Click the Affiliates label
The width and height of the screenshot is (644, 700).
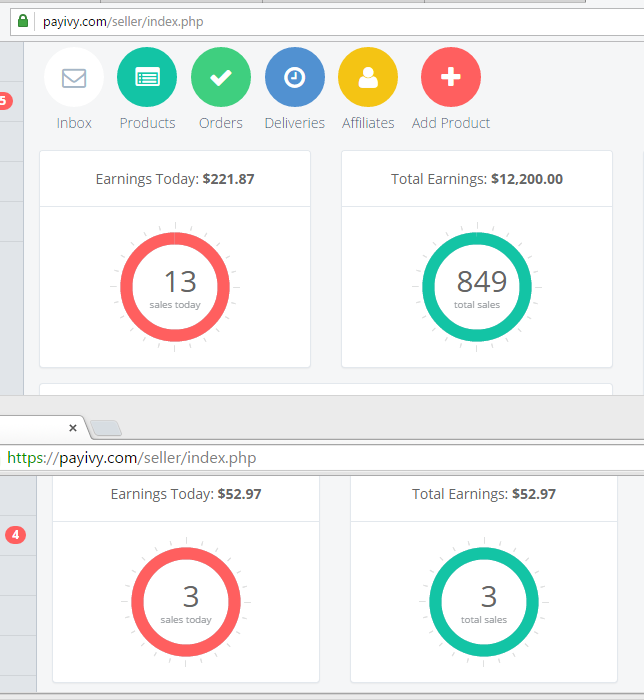368,123
